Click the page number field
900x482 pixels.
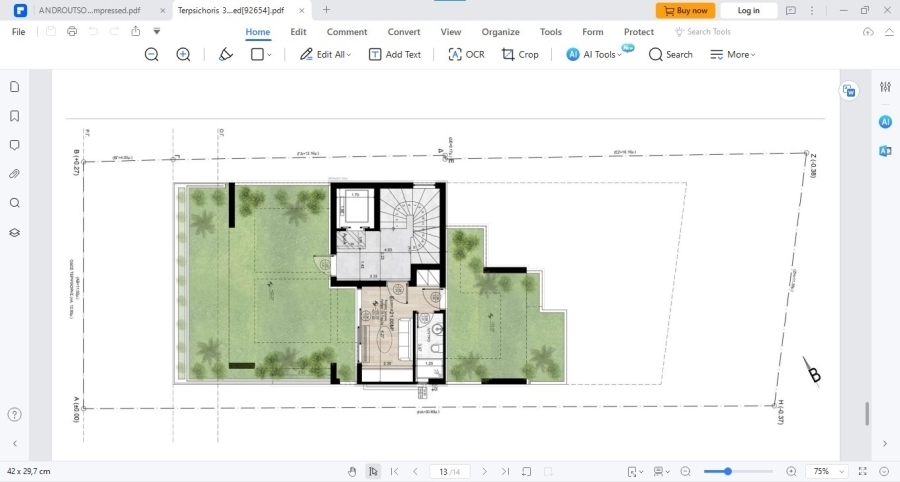pyautogui.click(x=450, y=472)
